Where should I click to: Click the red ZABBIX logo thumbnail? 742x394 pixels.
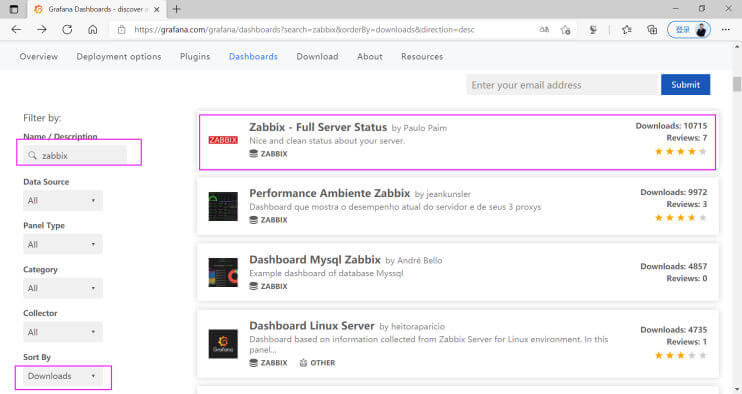[223, 140]
